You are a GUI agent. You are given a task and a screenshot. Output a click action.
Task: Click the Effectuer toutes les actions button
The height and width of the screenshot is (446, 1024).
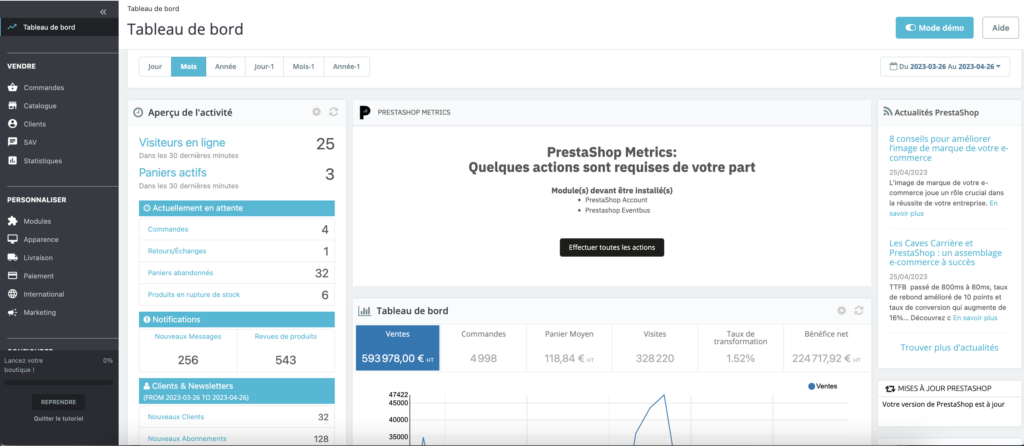tap(610, 247)
